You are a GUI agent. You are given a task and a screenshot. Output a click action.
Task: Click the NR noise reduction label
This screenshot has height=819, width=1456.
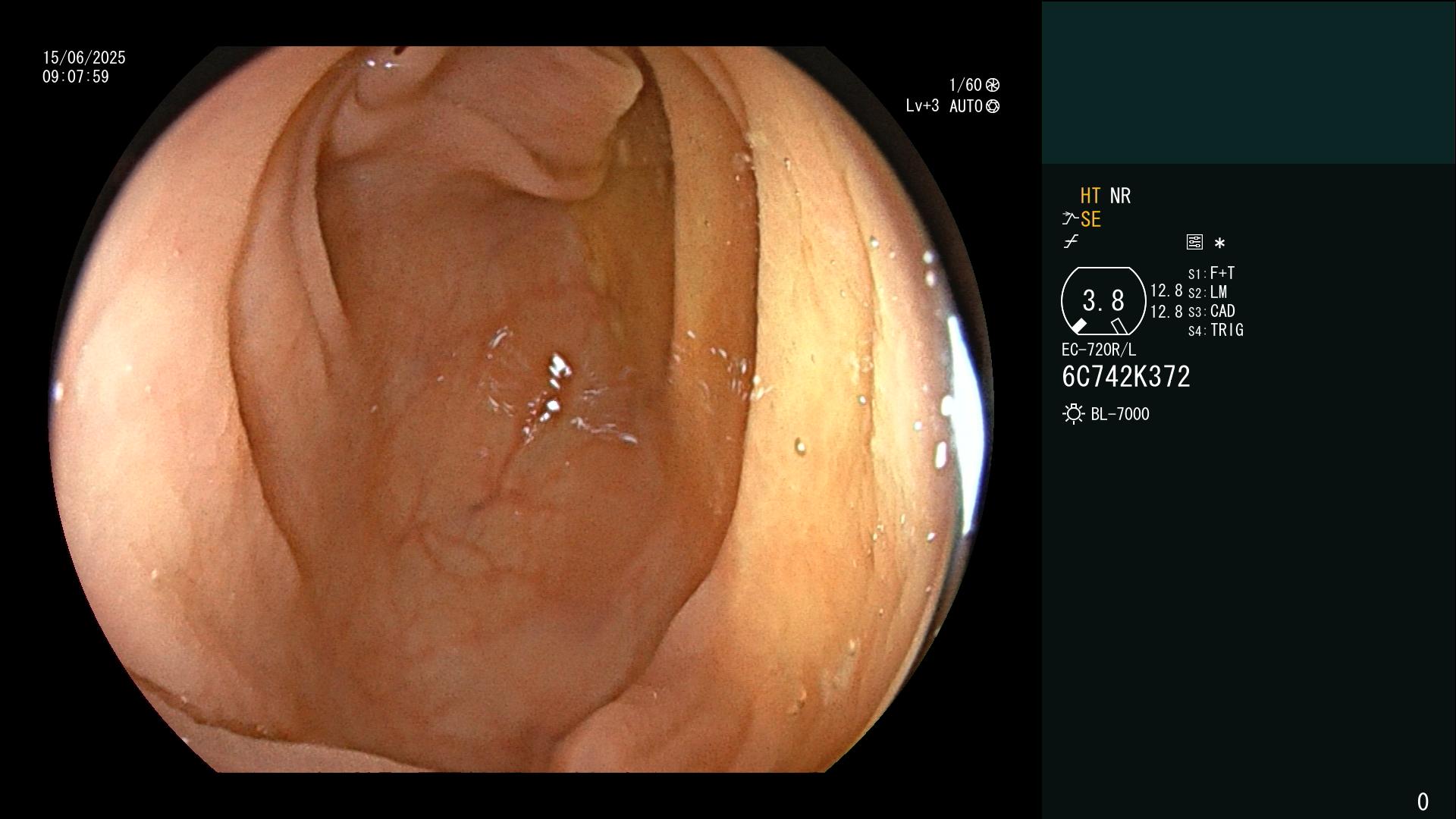pyautogui.click(x=1120, y=196)
